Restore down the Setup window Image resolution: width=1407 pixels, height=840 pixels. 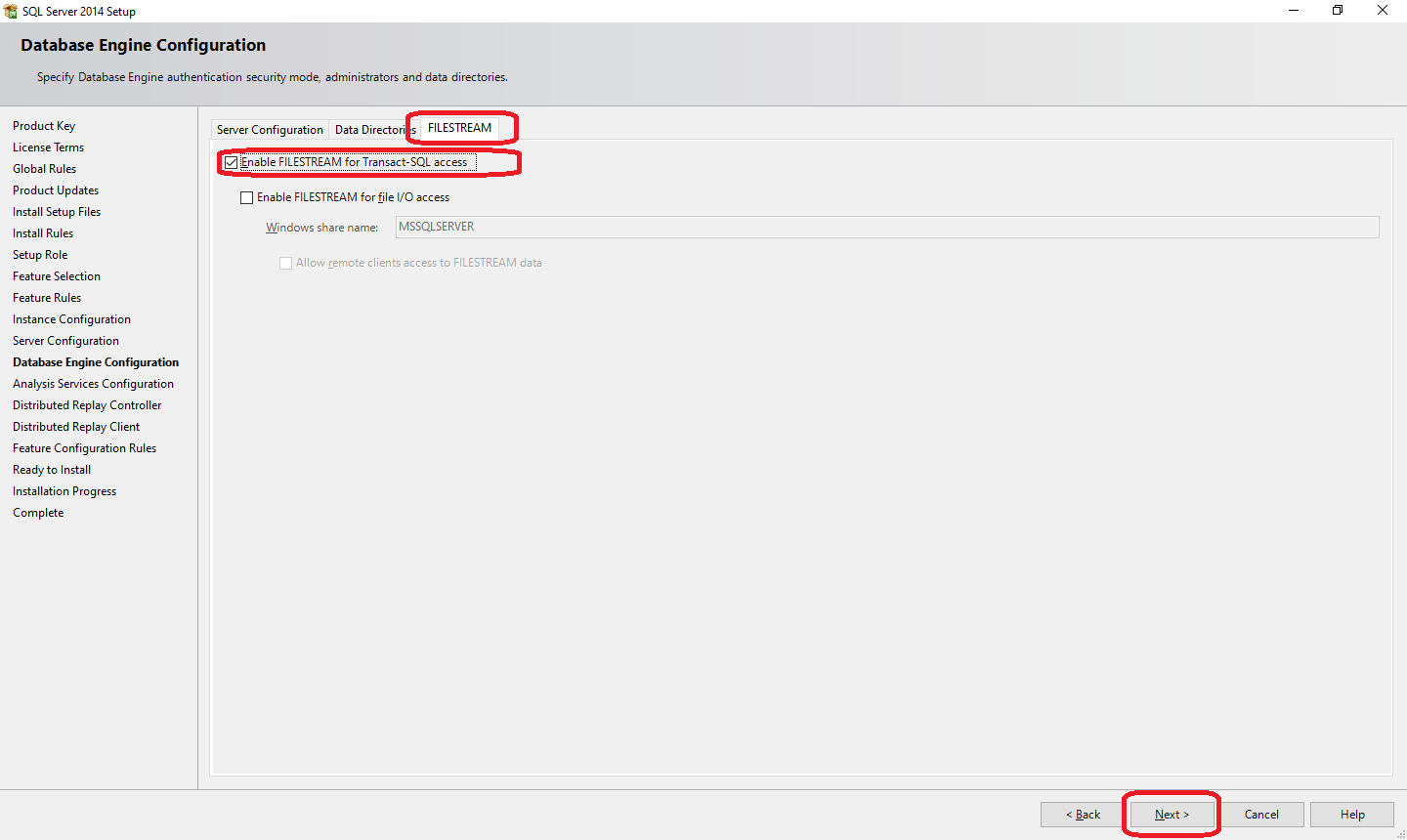click(1338, 11)
